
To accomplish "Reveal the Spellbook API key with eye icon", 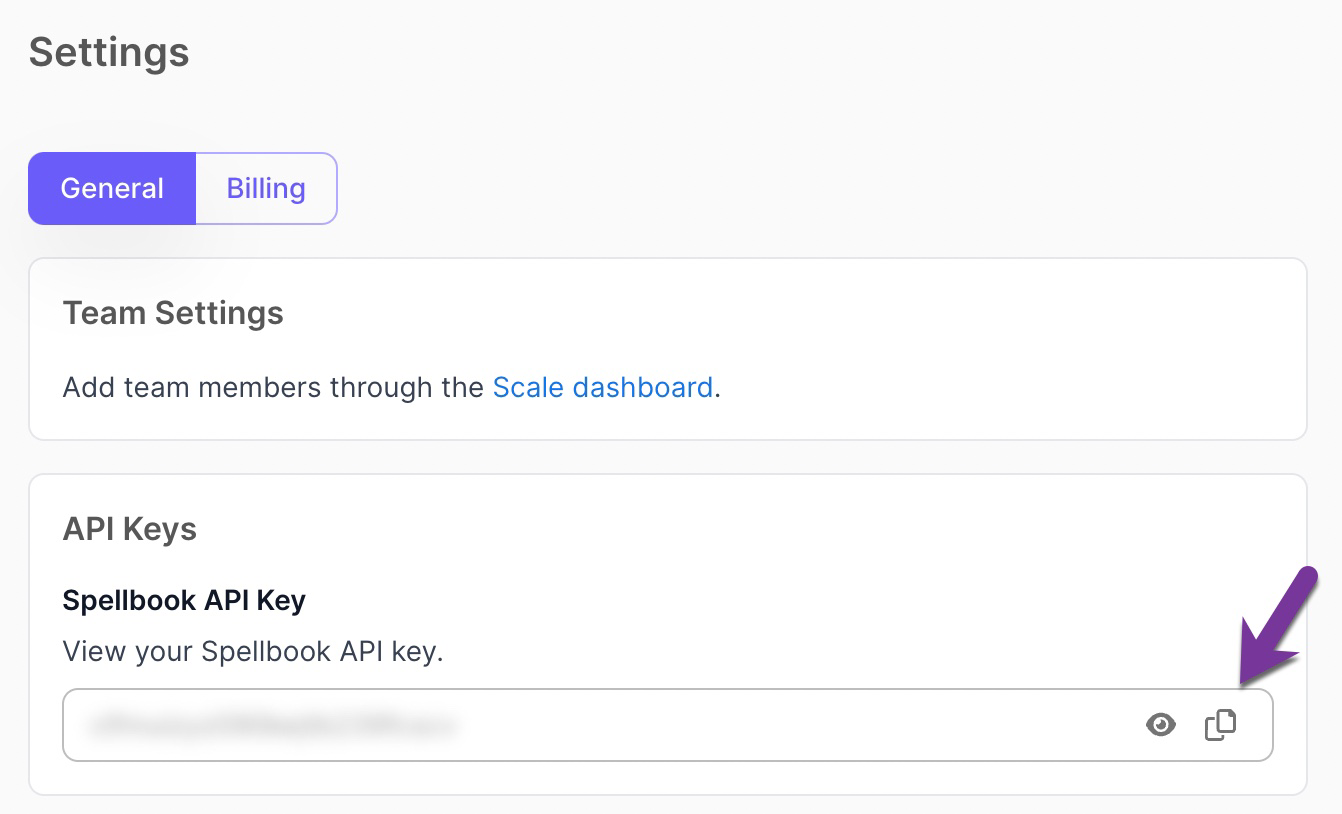I will pyautogui.click(x=1160, y=725).
